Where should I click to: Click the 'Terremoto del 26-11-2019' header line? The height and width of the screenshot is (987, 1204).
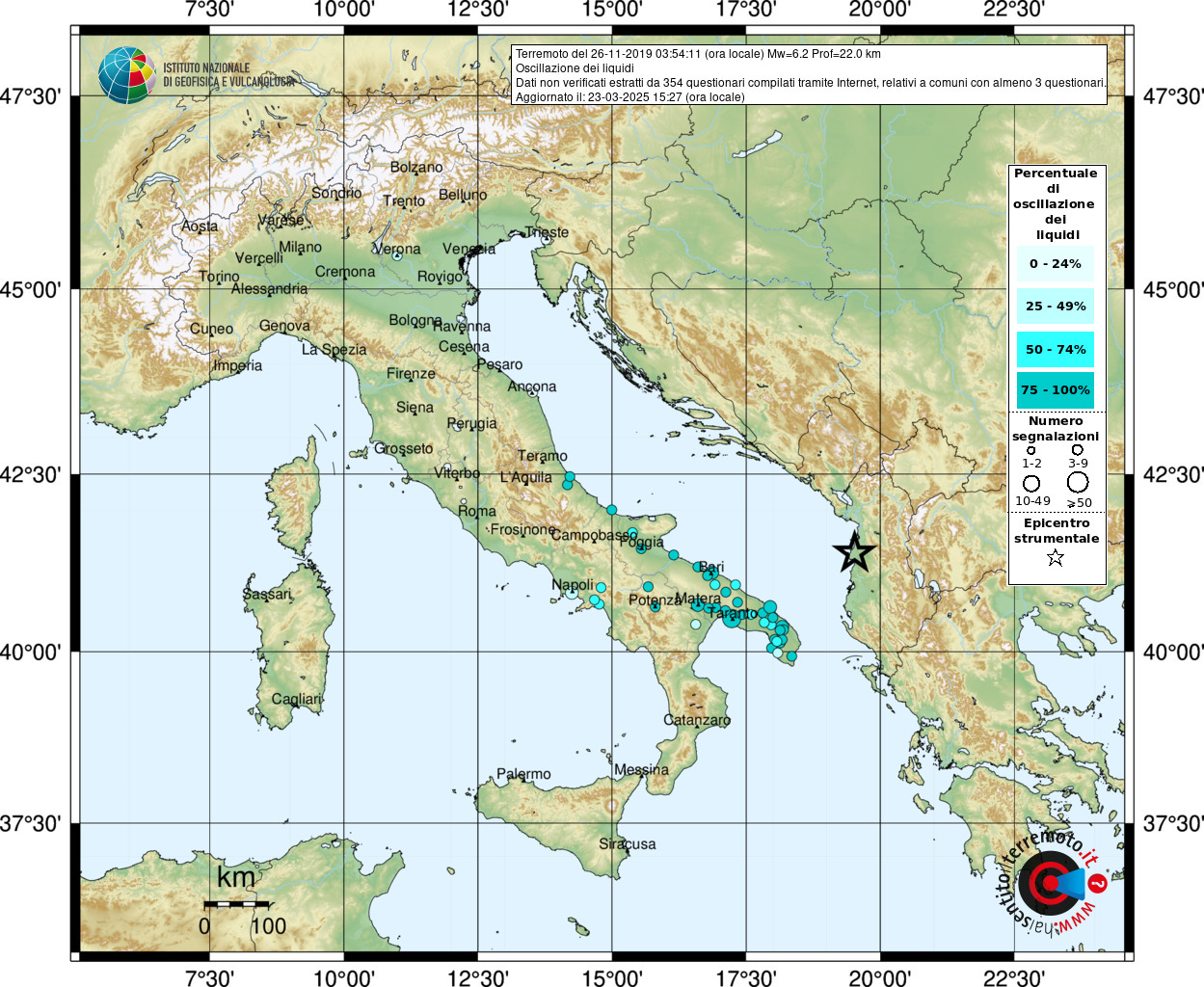point(698,54)
